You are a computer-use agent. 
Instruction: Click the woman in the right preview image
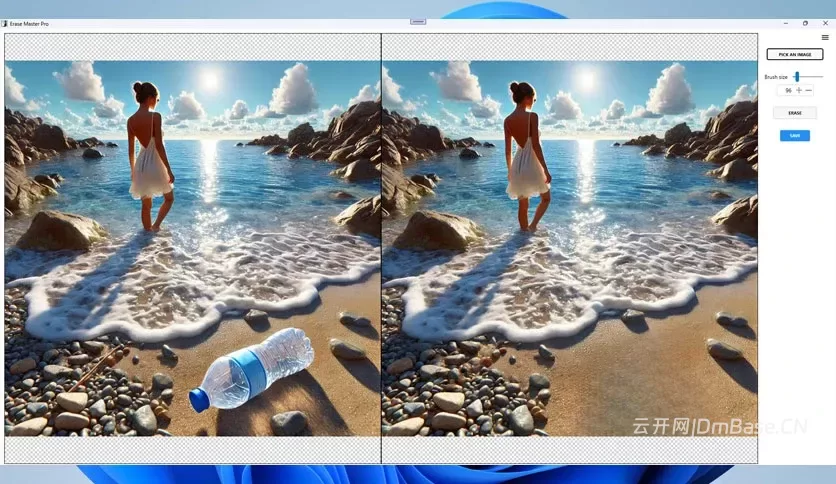pyautogui.click(x=527, y=156)
